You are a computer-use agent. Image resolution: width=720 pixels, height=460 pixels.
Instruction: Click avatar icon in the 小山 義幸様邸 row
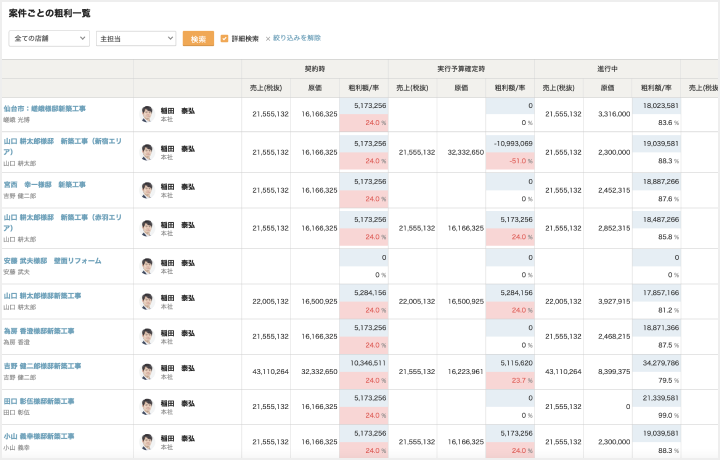click(x=148, y=442)
